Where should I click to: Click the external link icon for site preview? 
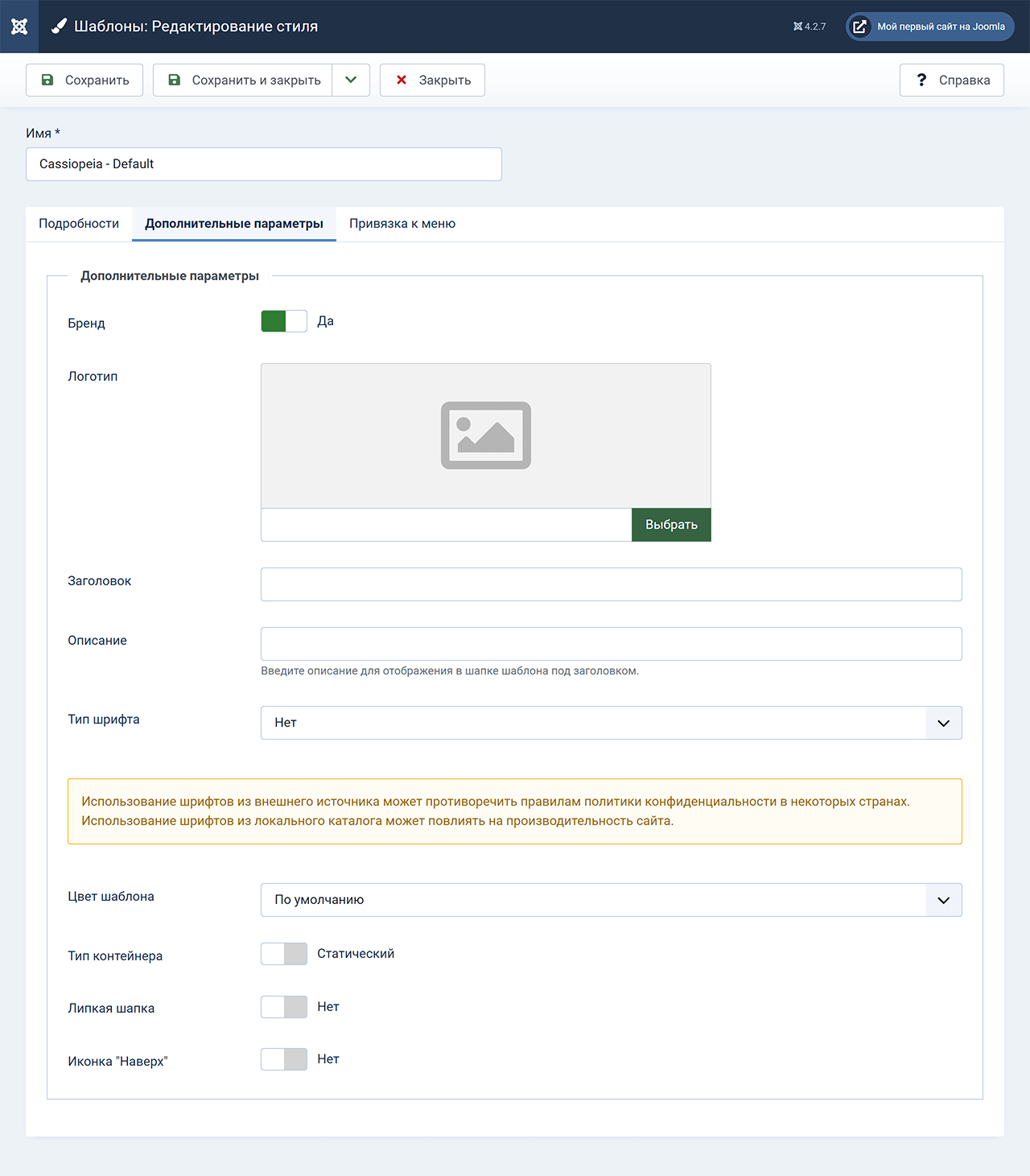click(x=859, y=27)
